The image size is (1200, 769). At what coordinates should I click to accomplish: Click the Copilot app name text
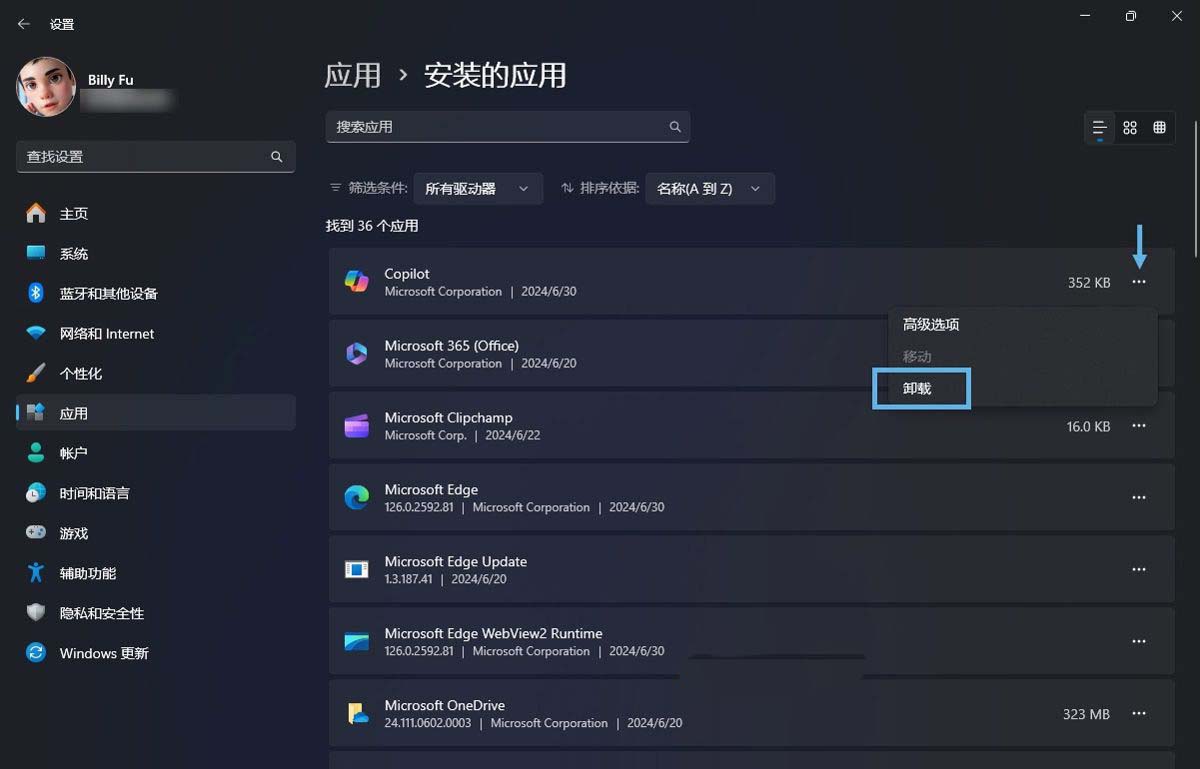(407, 274)
